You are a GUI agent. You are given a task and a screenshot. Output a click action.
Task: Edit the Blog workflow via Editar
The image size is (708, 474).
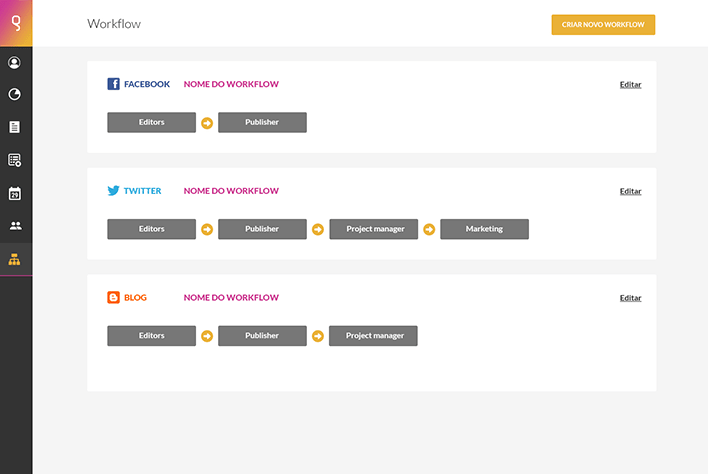pos(630,298)
